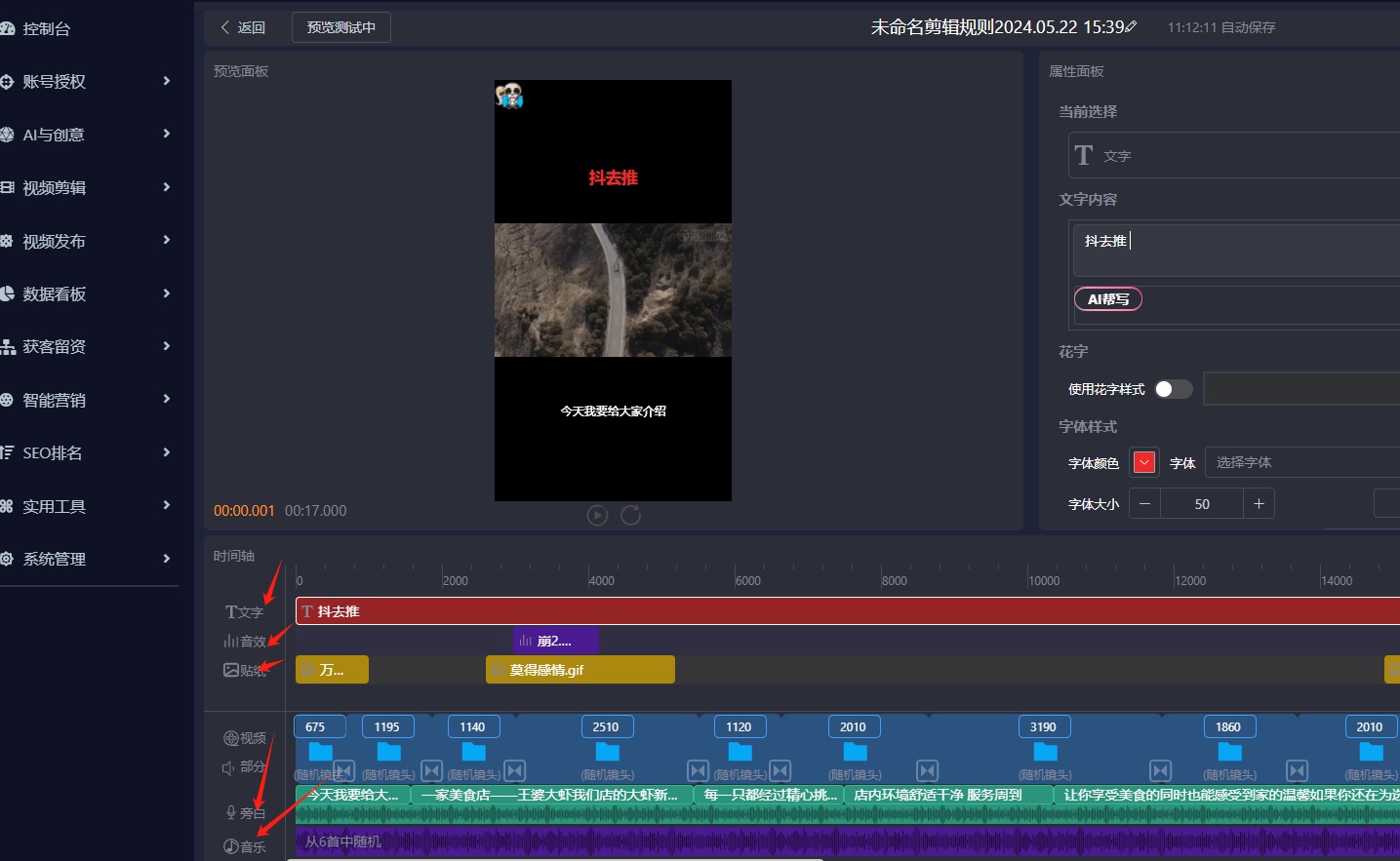The height and width of the screenshot is (861, 1400).
Task: Open the folder icon of the 2510 video clip
Action: point(607,752)
